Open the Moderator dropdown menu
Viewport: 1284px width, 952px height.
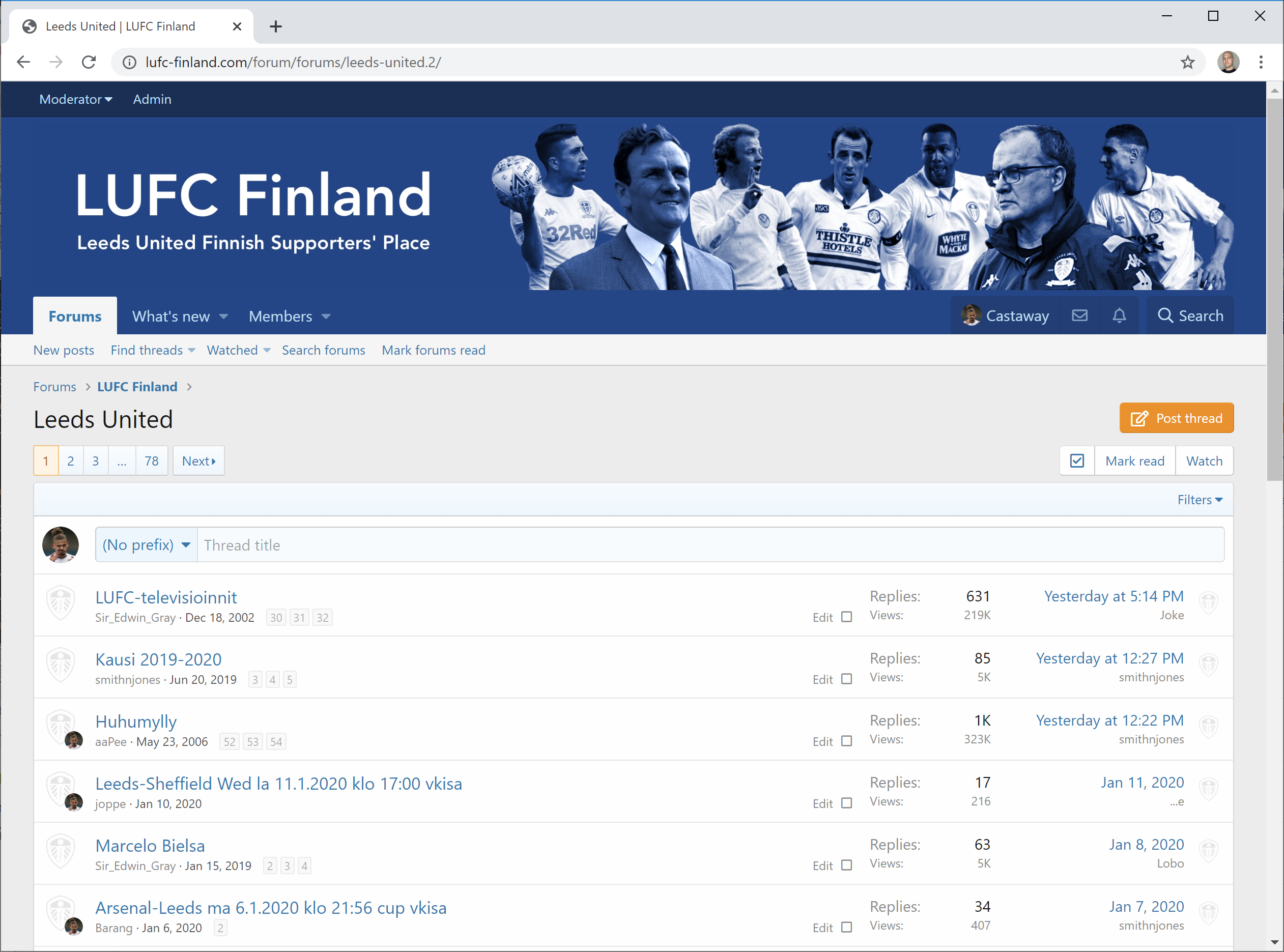click(75, 99)
